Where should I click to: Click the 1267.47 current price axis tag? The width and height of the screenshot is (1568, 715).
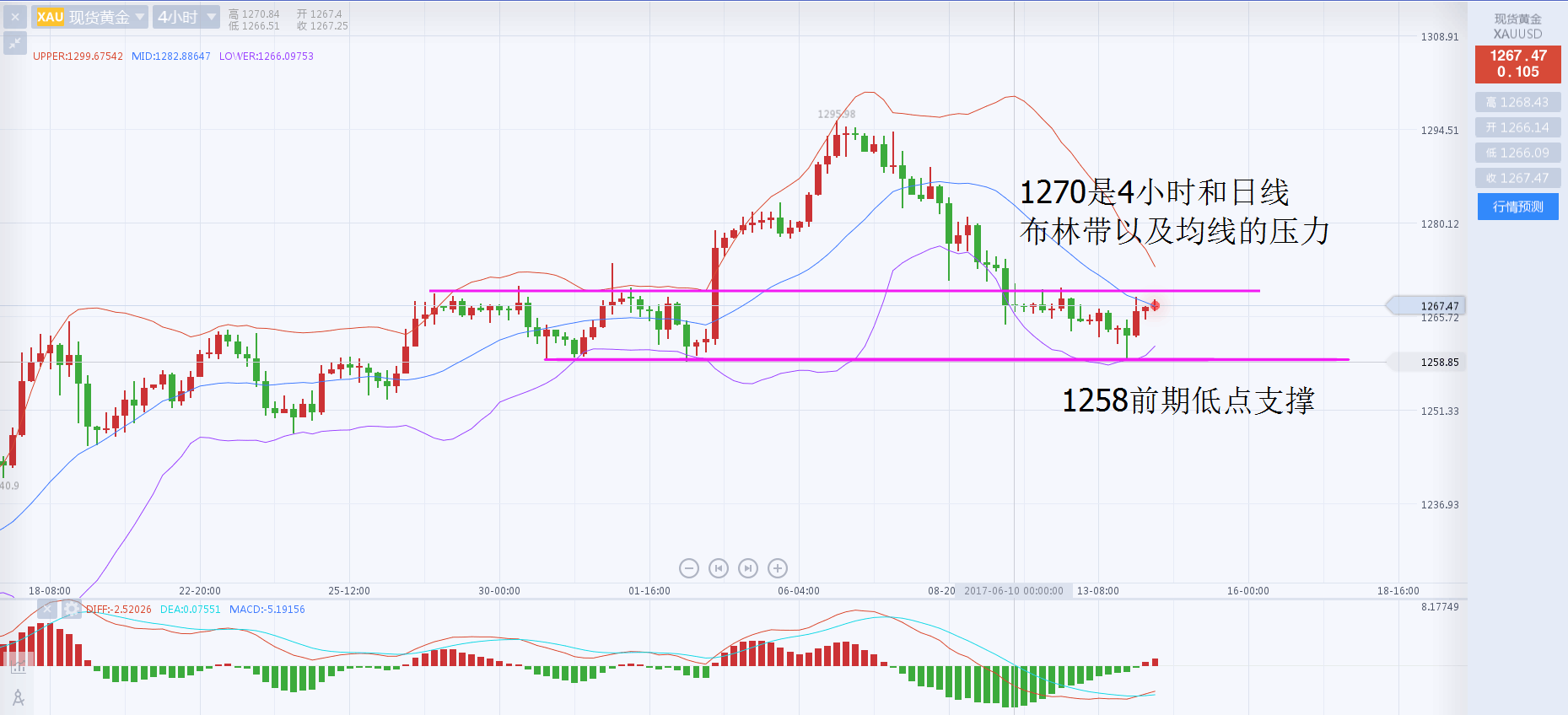click(x=1427, y=306)
